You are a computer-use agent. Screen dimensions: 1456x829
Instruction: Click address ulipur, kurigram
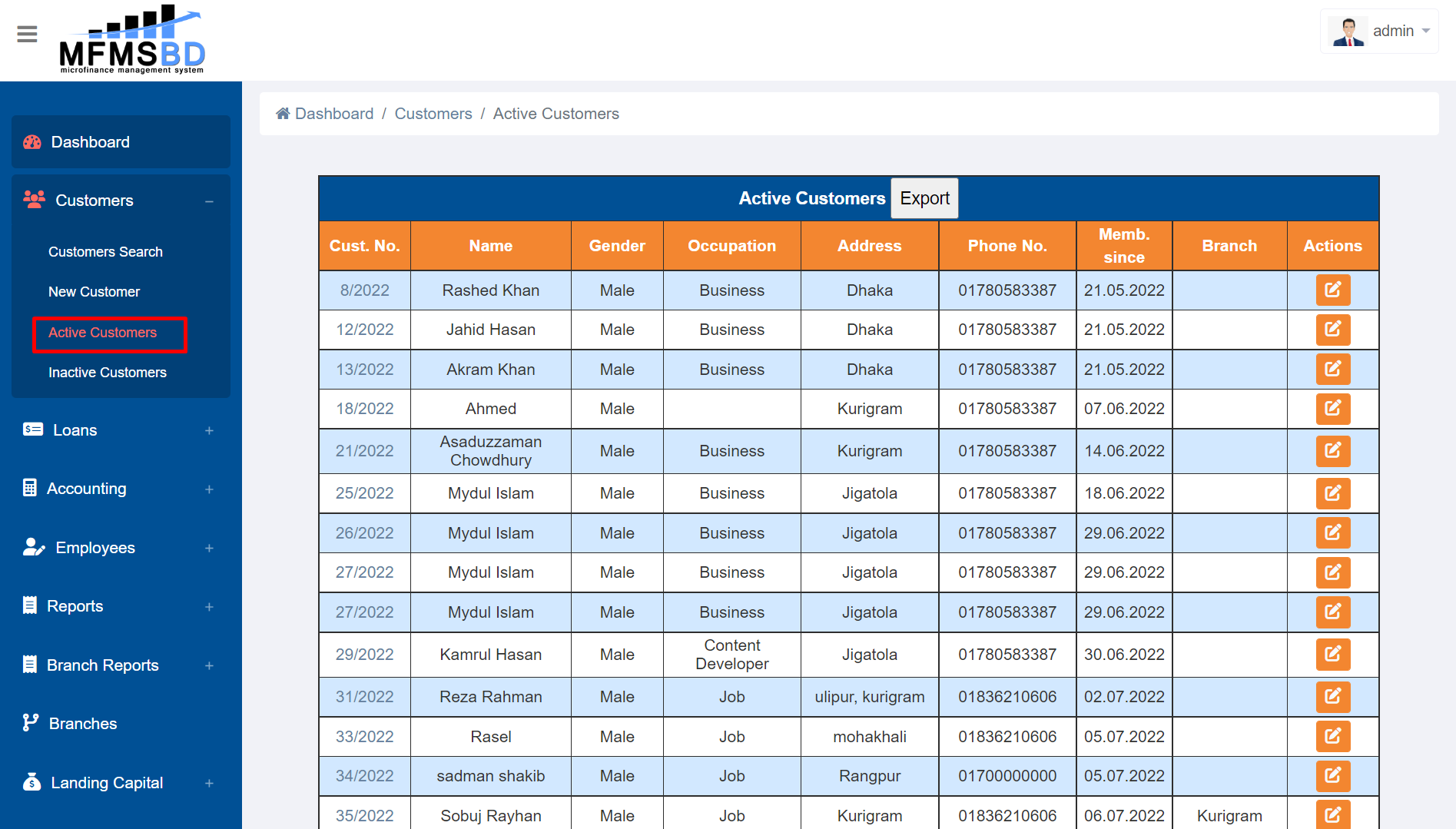(870, 697)
